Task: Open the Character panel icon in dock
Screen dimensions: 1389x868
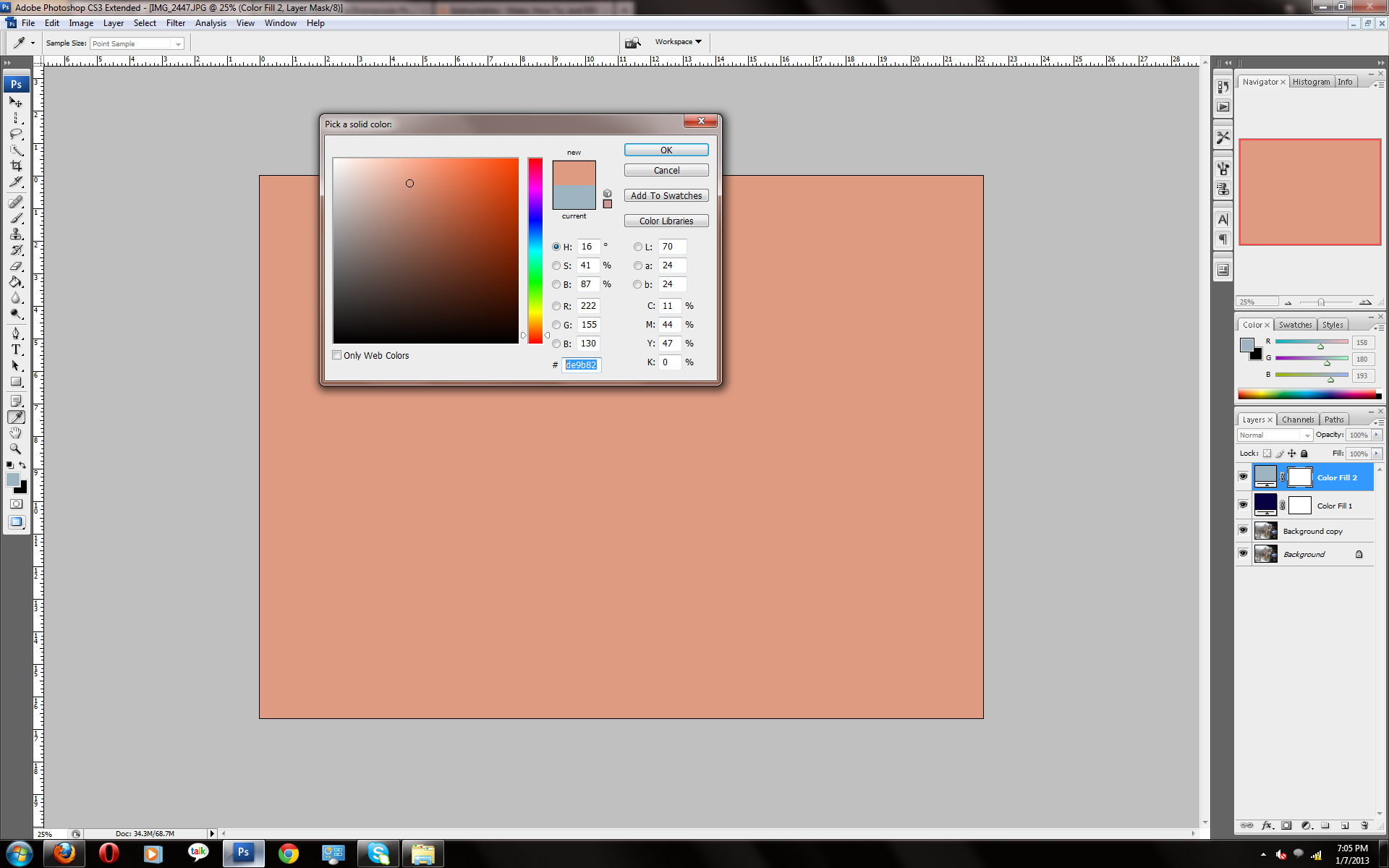Action: [1223, 219]
